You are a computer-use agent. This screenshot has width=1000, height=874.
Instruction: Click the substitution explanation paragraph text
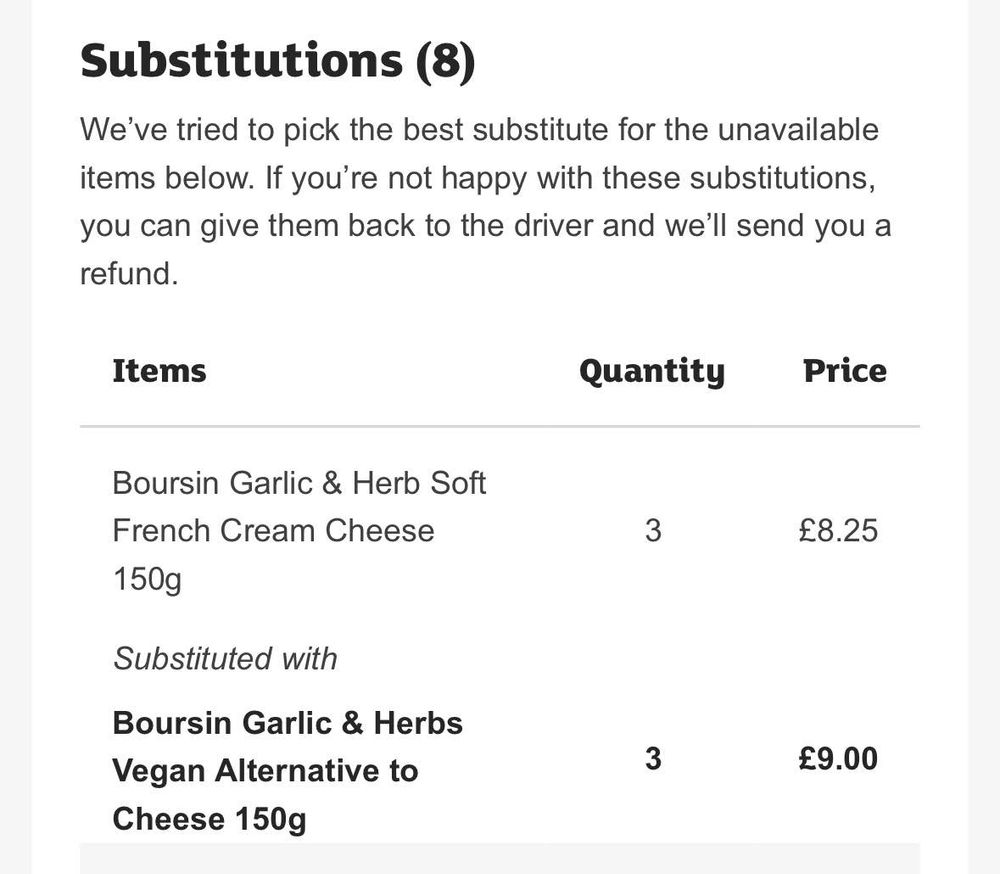click(x=485, y=202)
